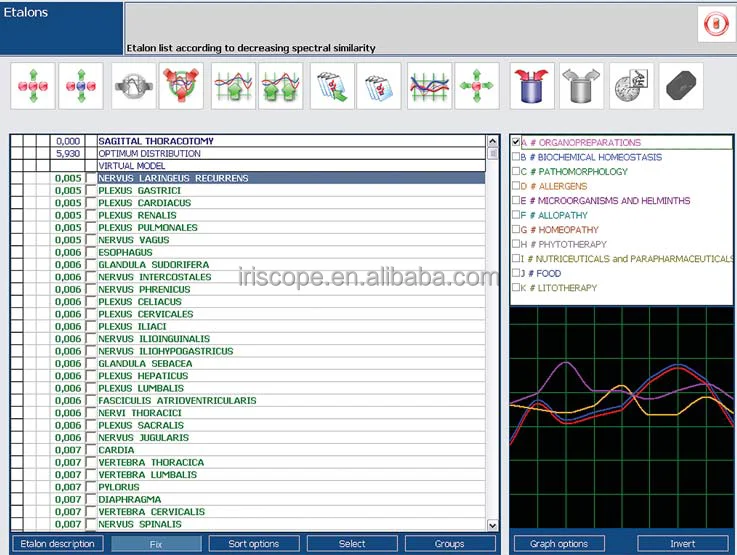
Task: Click the red power exit icon
Action: click(714, 24)
